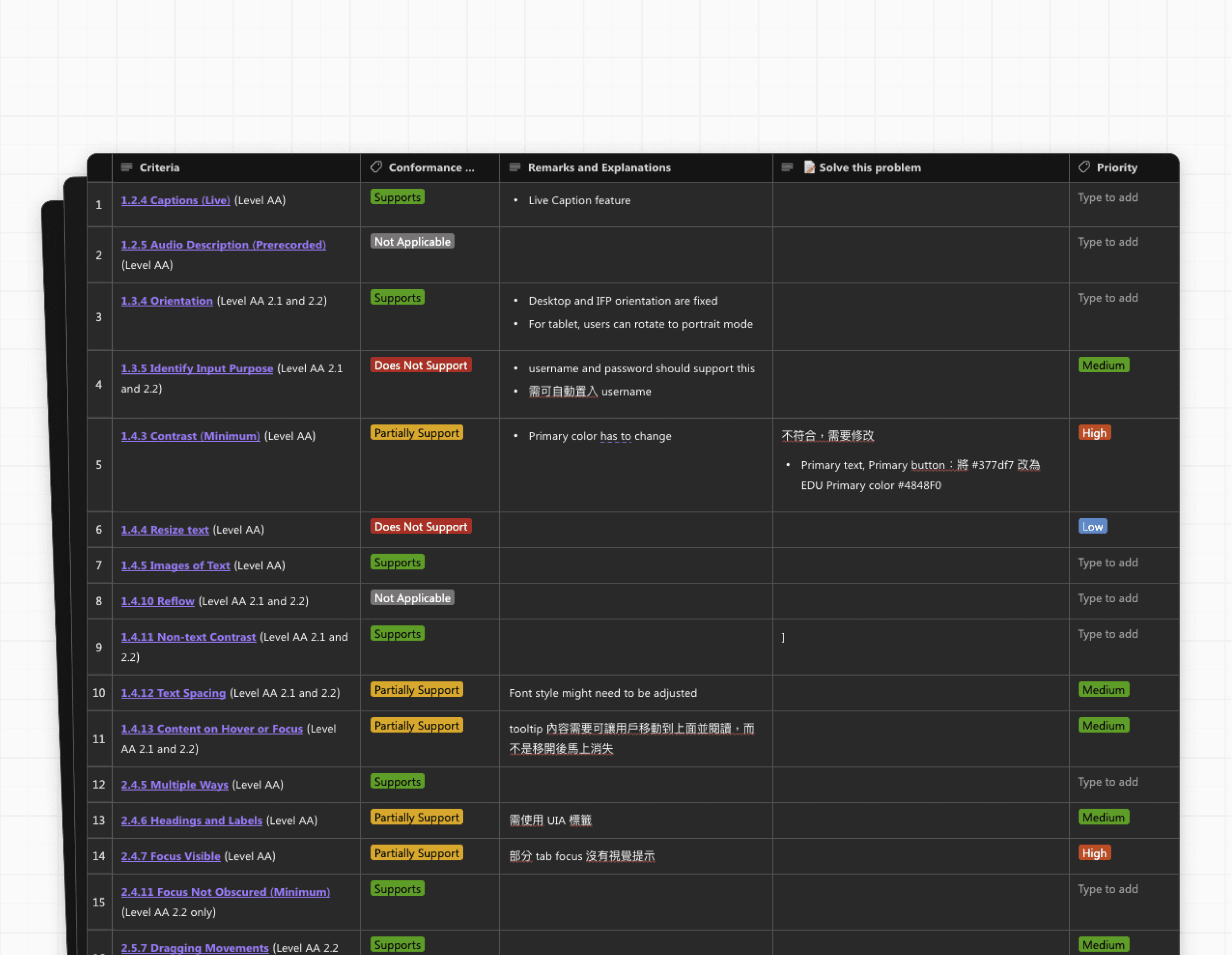Screen dimensions: 1232x955
Task: Select the Priority column header
Action: tap(1124, 167)
